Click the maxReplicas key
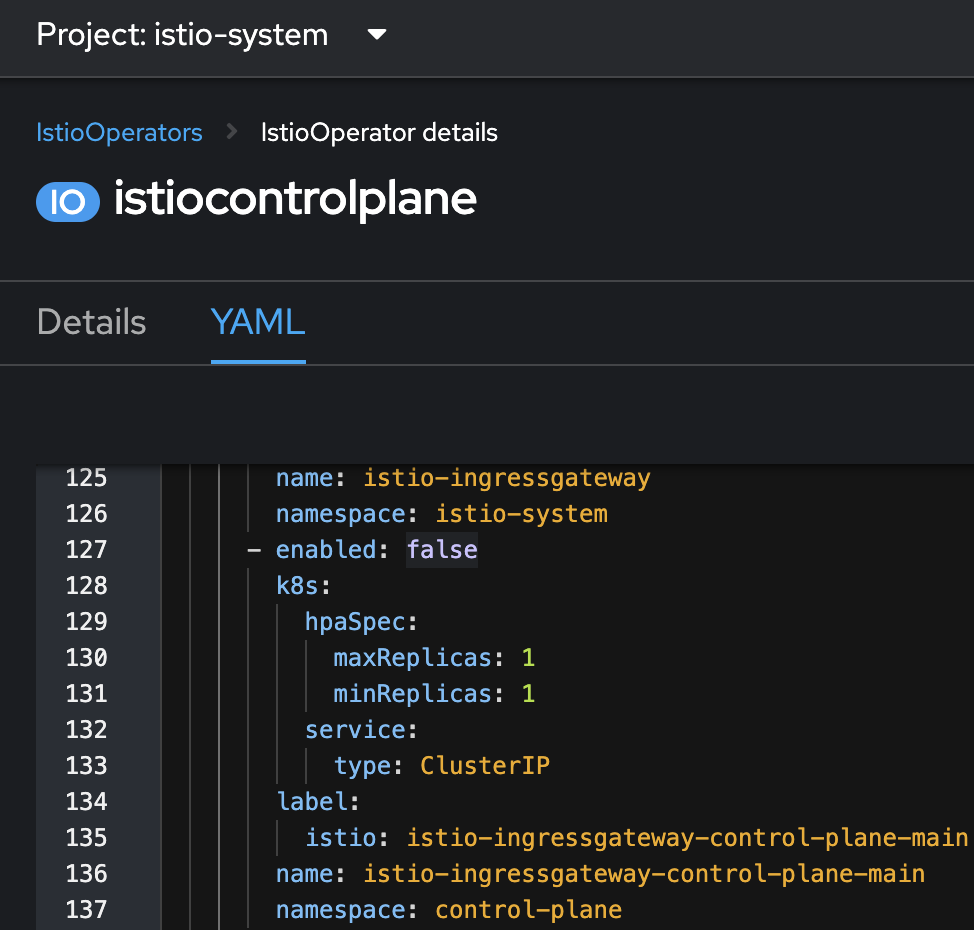The image size is (974, 930). tap(412, 658)
